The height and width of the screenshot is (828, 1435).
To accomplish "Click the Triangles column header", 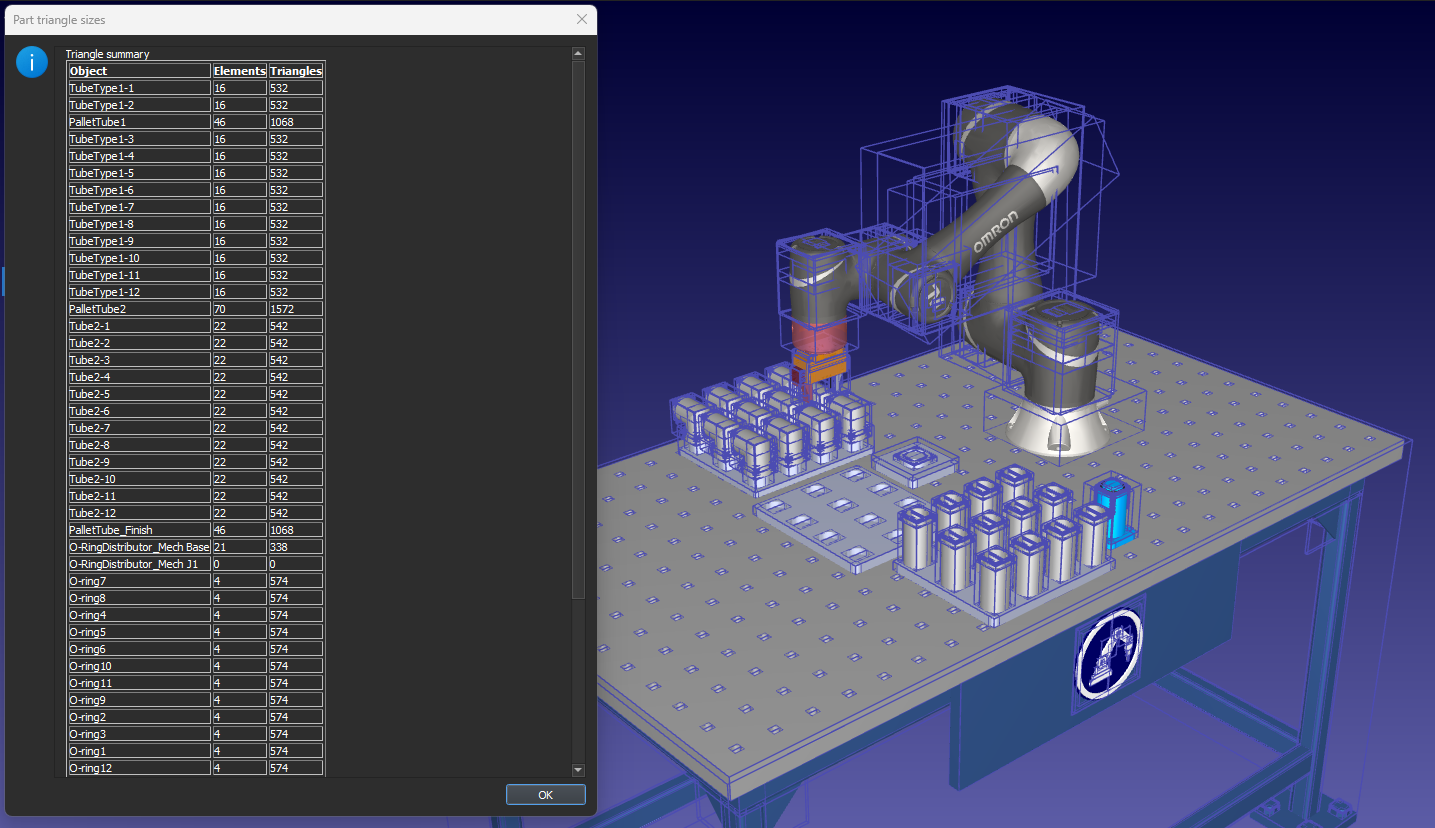I will click(296, 71).
